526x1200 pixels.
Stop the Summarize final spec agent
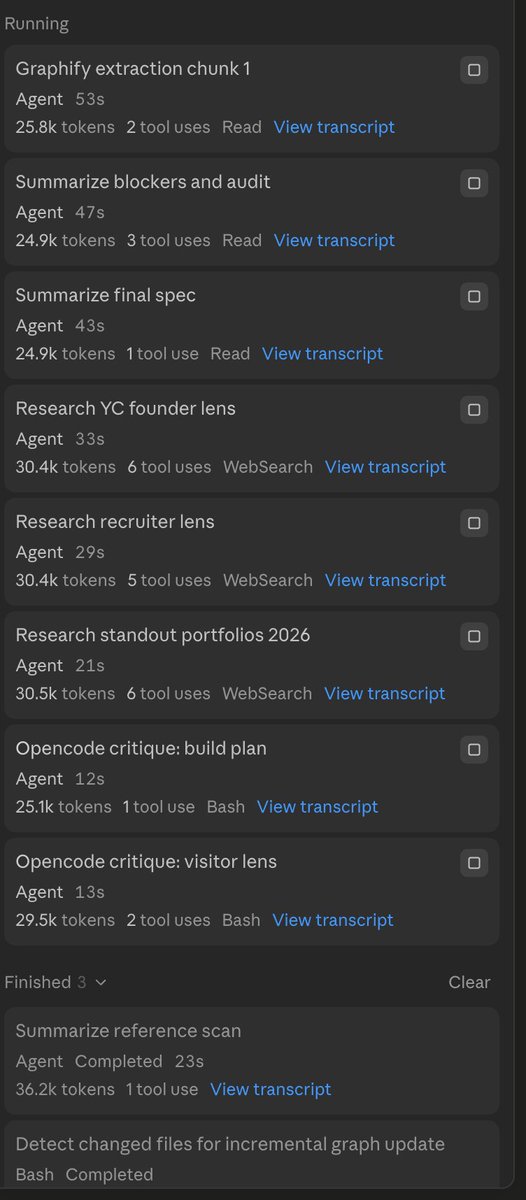pos(474,296)
